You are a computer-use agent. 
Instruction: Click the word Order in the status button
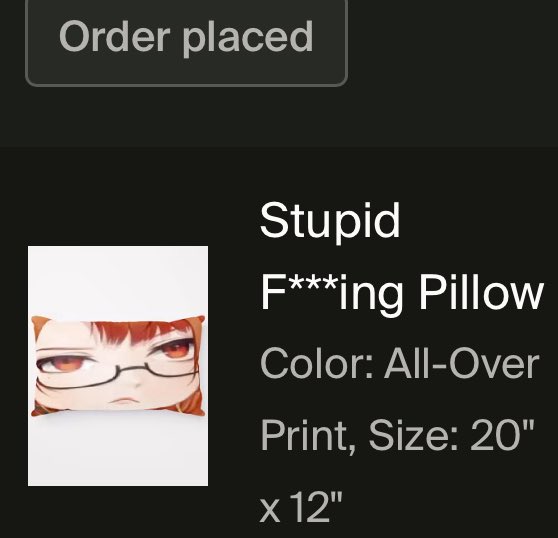tap(114, 36)
